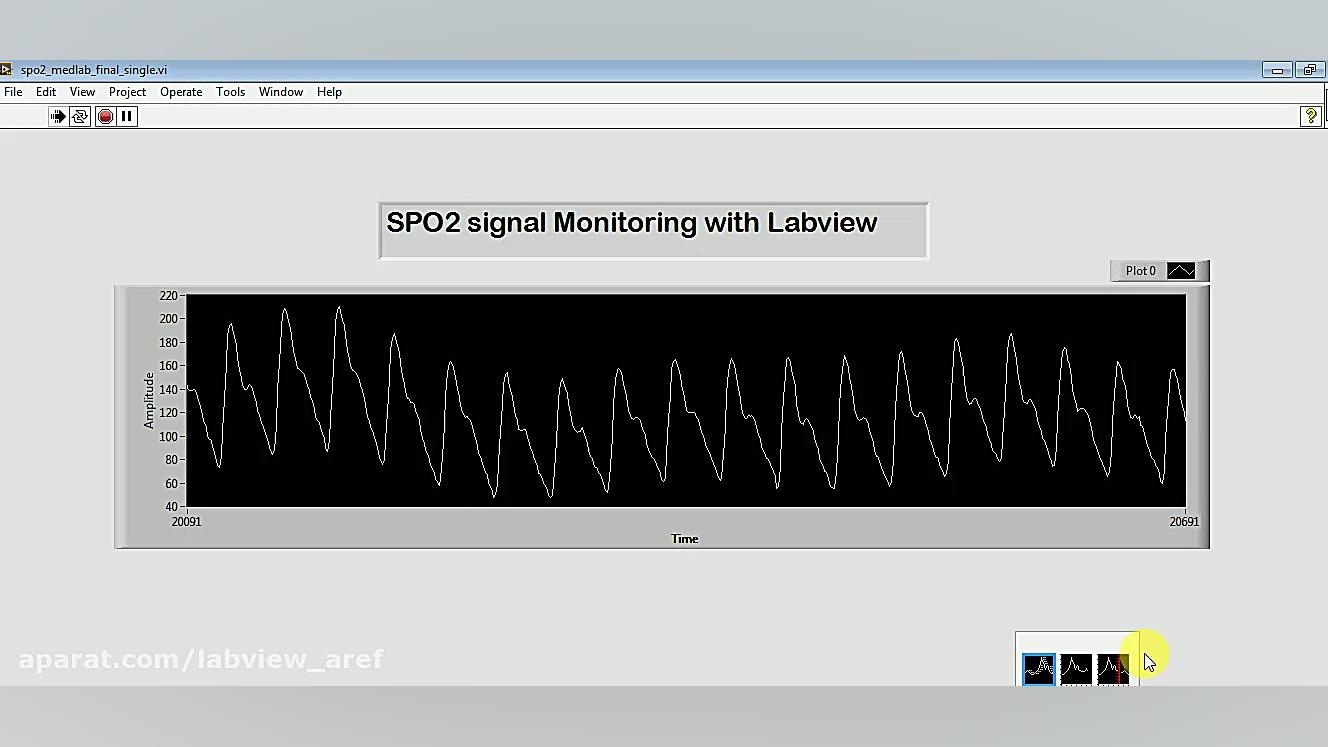Image resolution: width=1328 pixels, height=747 pixels.
Task: Pause the VI with the Pause button
Action: [127, 117]
